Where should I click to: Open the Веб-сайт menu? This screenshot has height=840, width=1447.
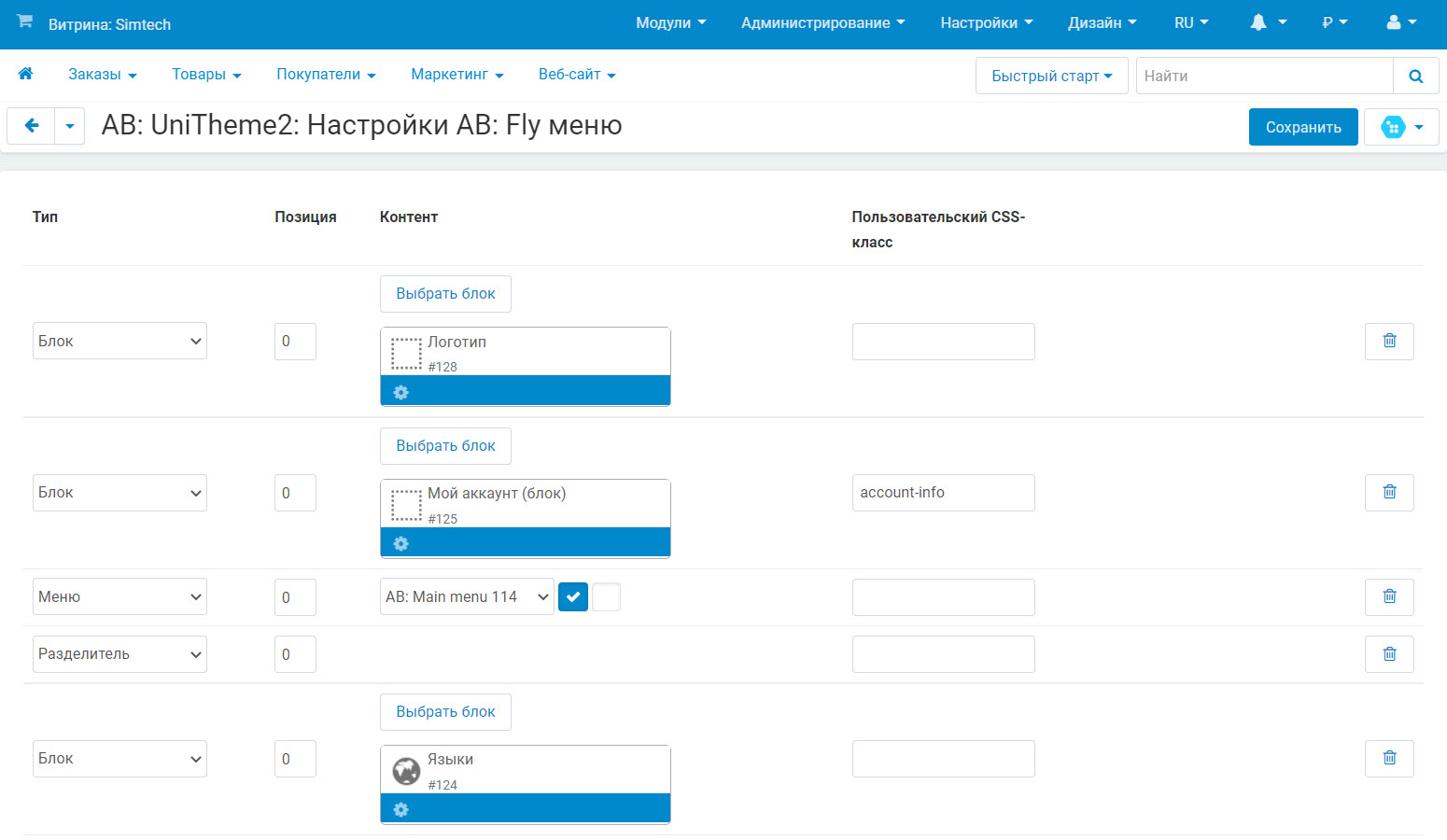click(577, 75)
